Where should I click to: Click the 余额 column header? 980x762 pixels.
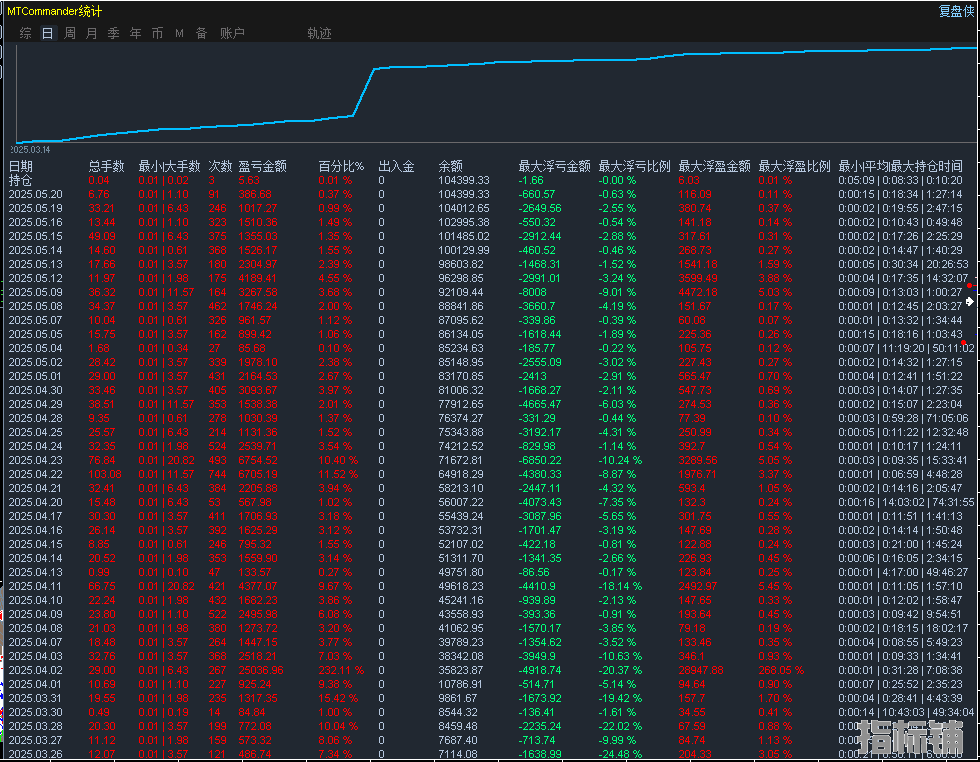[450, 166]
